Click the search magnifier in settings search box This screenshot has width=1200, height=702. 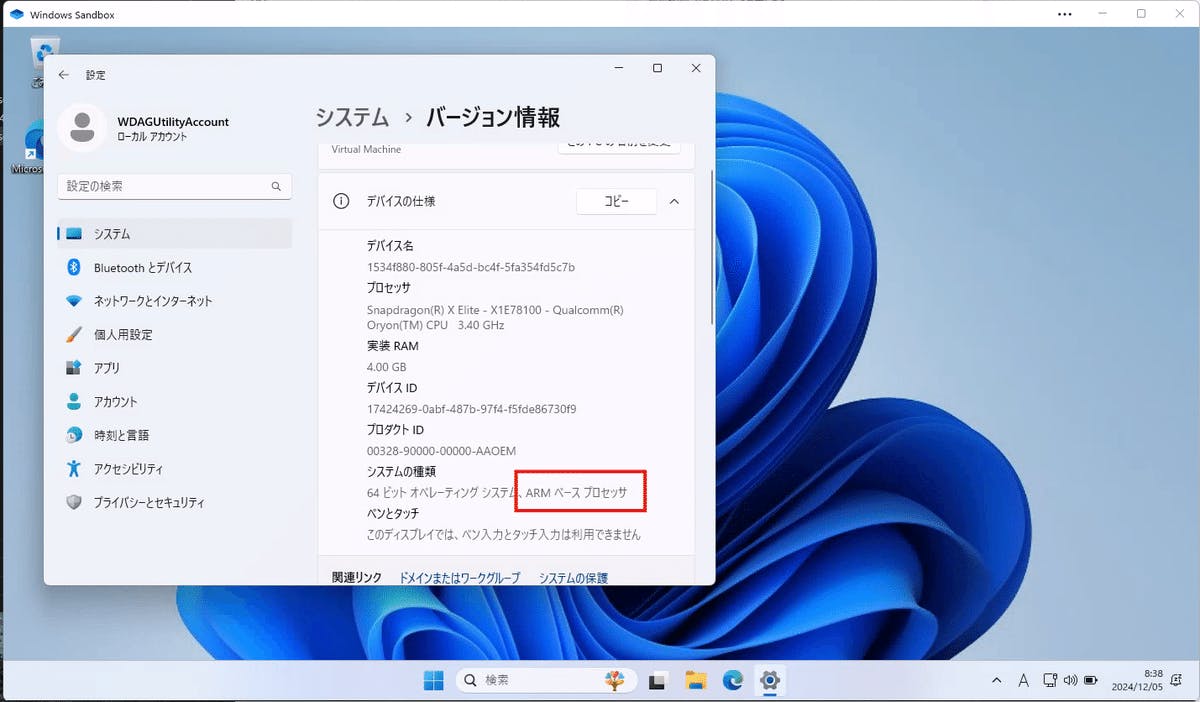pos(276,187)
